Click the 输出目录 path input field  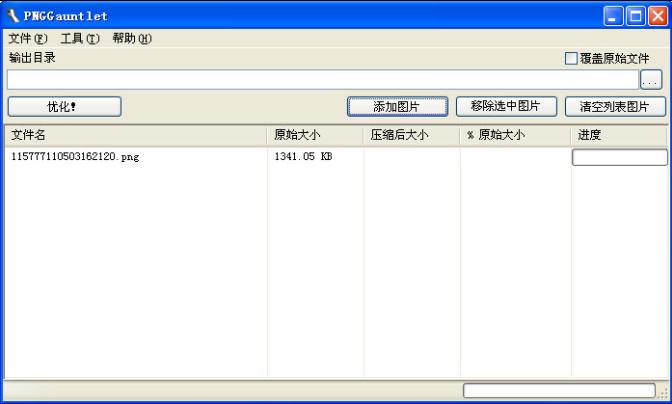click(321, 80)
